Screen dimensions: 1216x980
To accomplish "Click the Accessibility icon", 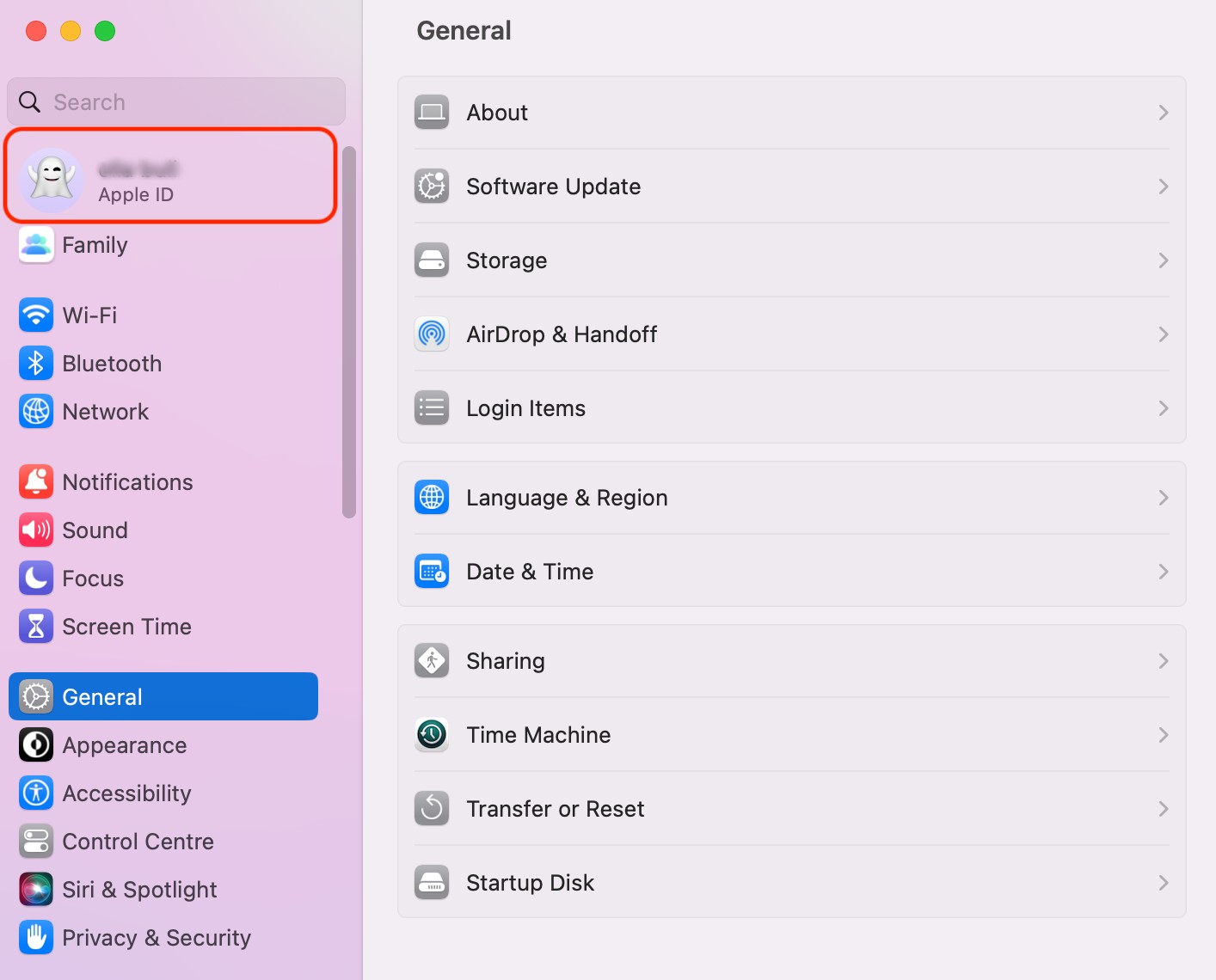I will (36, 793).
